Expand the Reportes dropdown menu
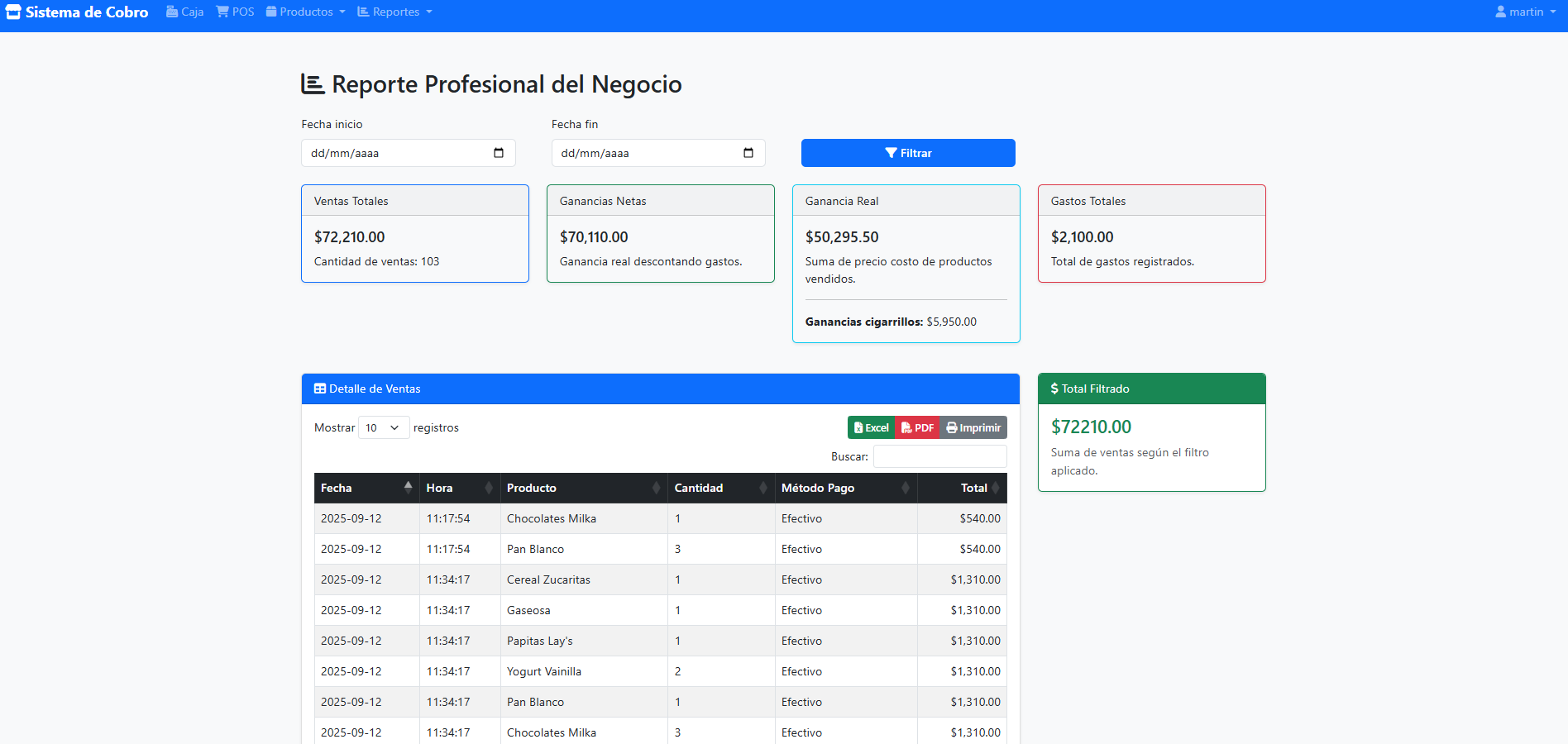This screenshot has width=1568, height=744. click(394, 12)
